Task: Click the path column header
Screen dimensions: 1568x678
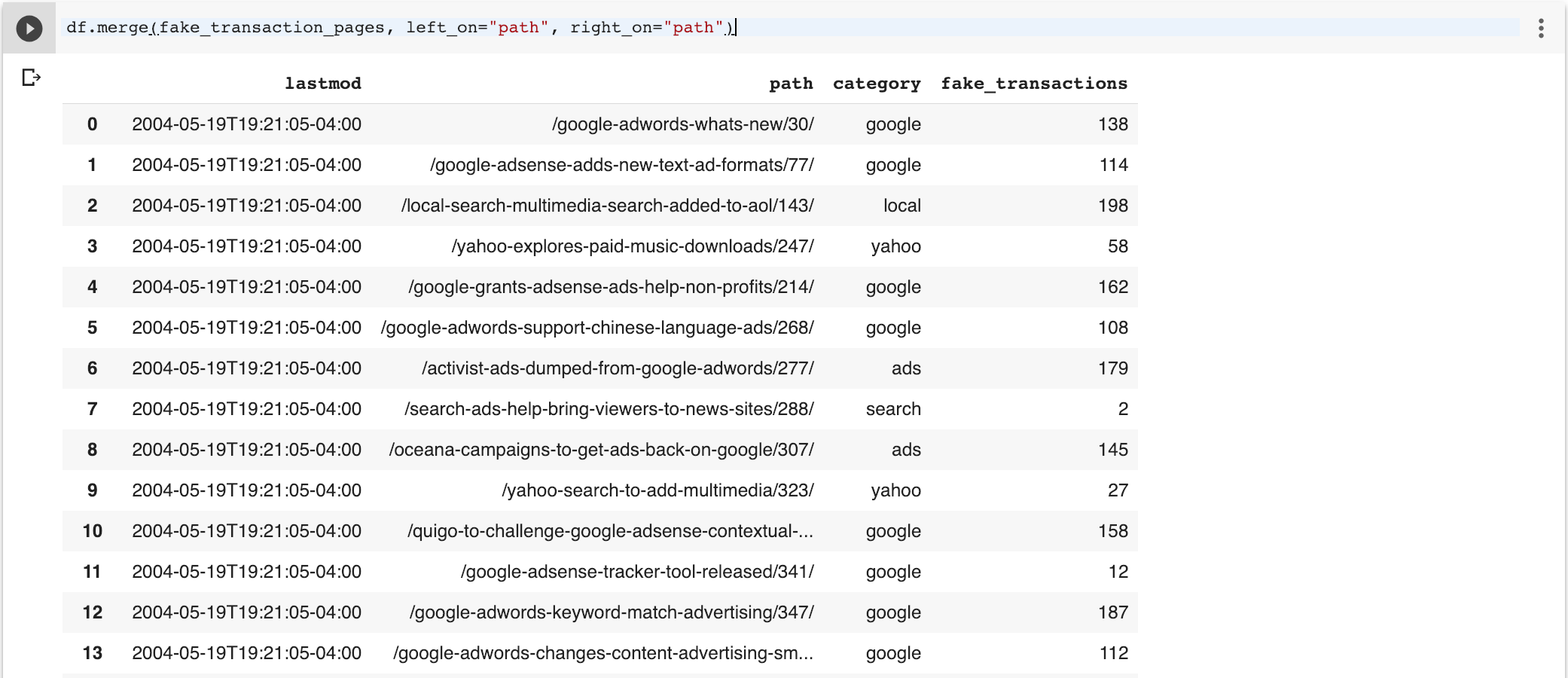Action: click(x=790, y=84)
